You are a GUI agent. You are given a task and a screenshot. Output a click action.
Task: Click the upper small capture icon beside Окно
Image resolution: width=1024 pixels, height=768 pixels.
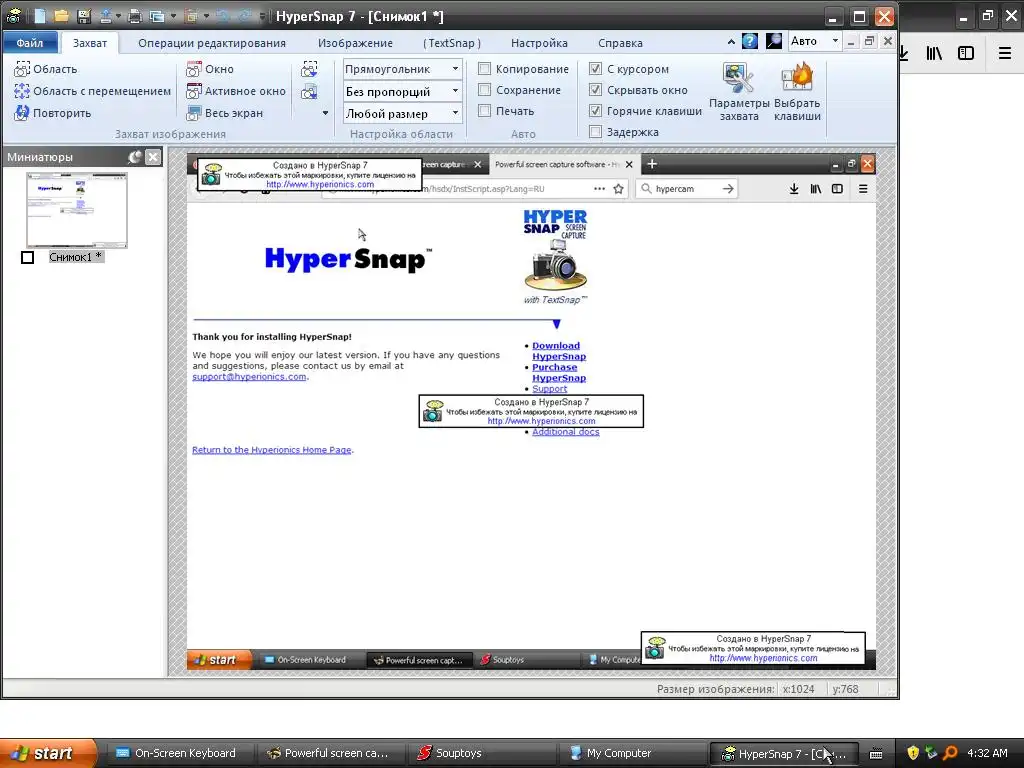click(x=310, y=69)
